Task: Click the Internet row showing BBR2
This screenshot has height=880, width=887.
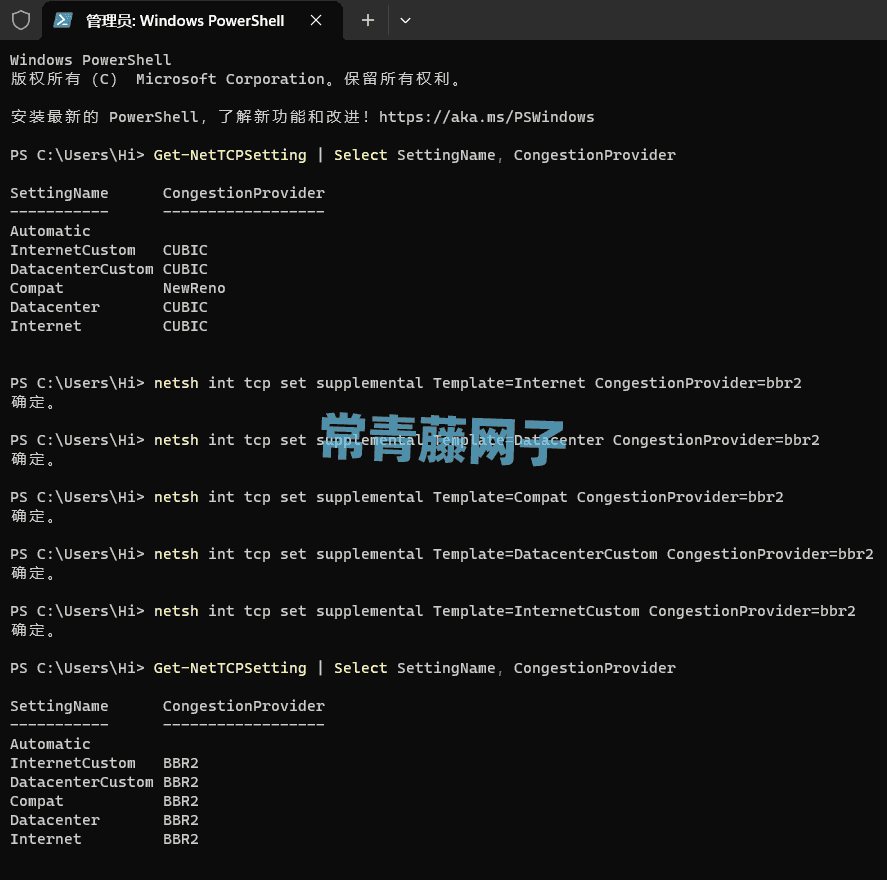Action: 104,839
